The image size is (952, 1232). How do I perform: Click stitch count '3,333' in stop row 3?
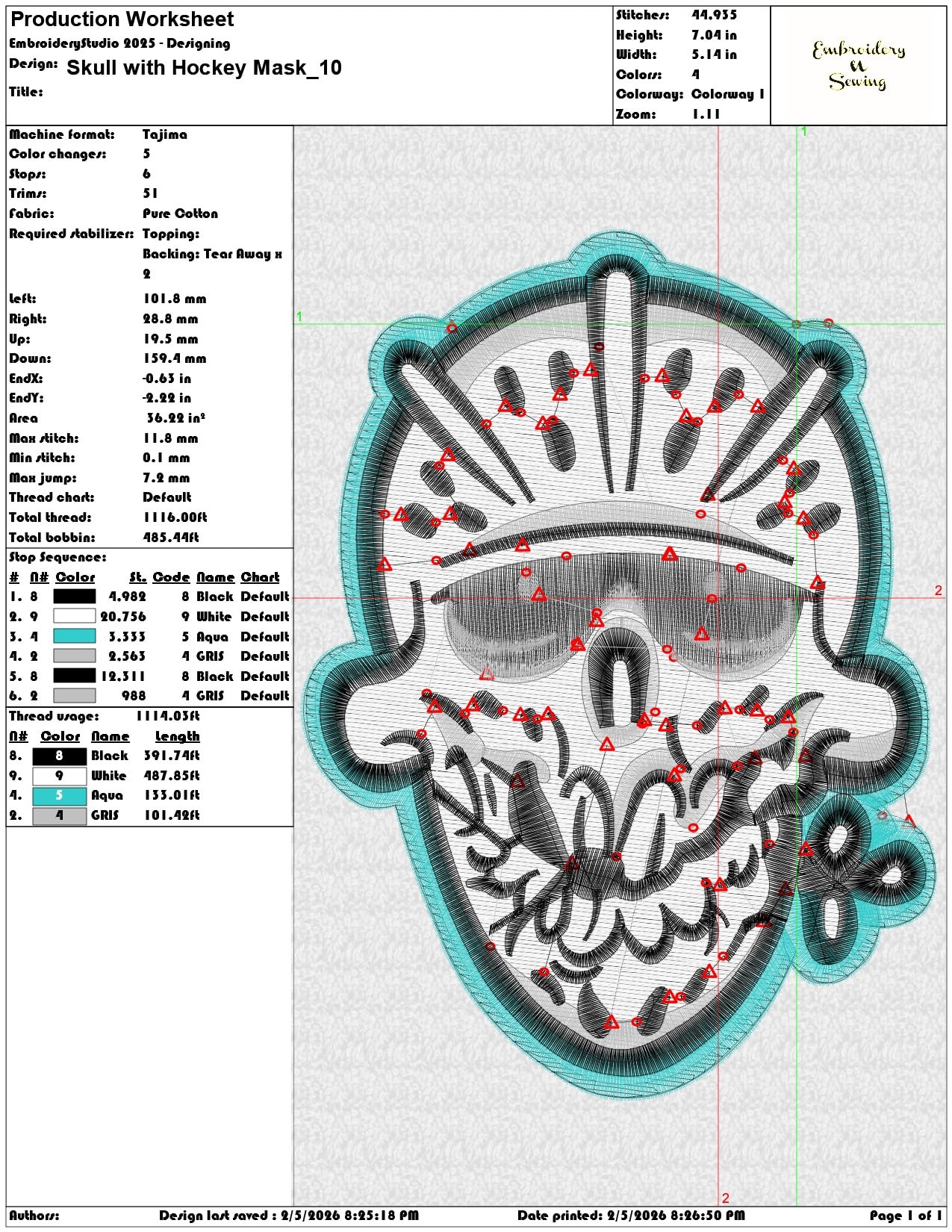click(128, 637)
